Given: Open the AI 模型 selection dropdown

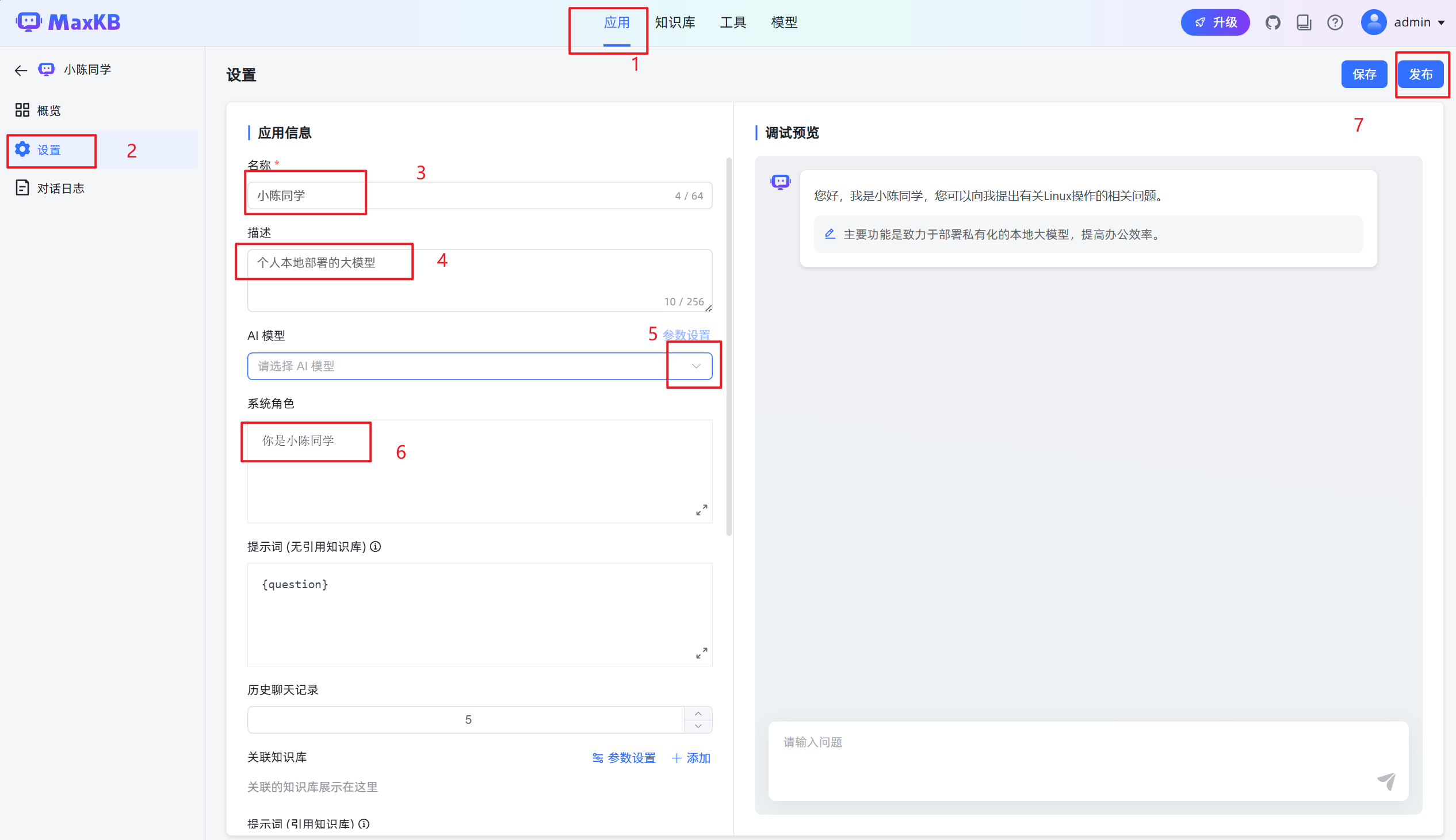Looking at the screenshot, I should pyautogui.click(x=695, y=366).
